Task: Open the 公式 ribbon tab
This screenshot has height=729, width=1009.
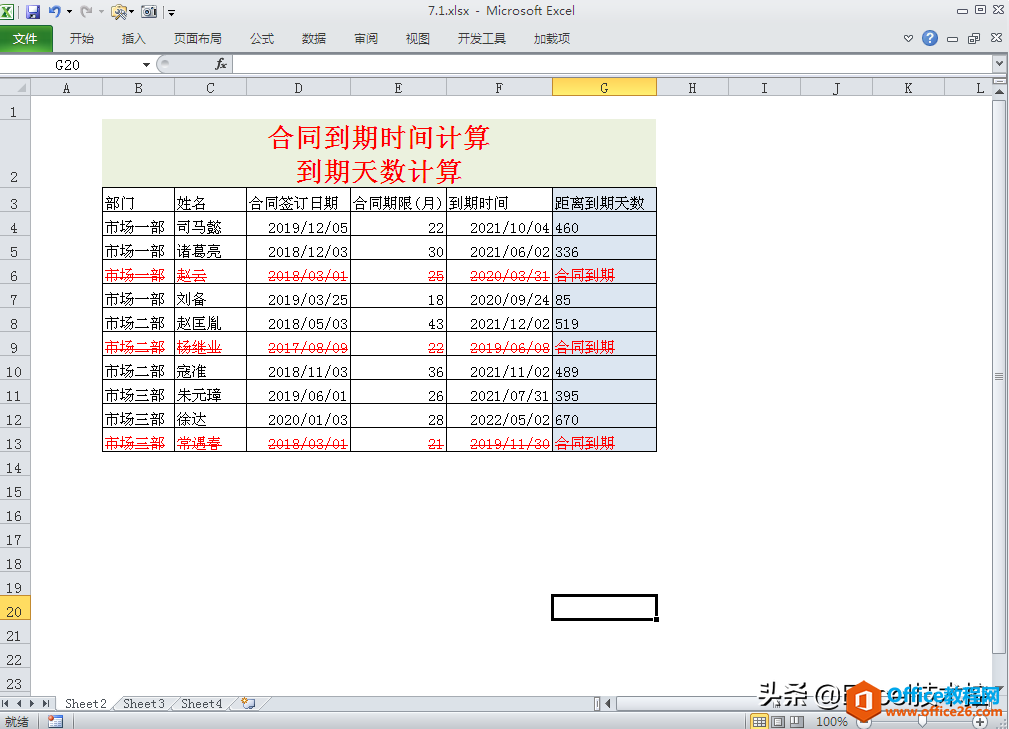Action: pyautogui.click(x=262, y=39)
